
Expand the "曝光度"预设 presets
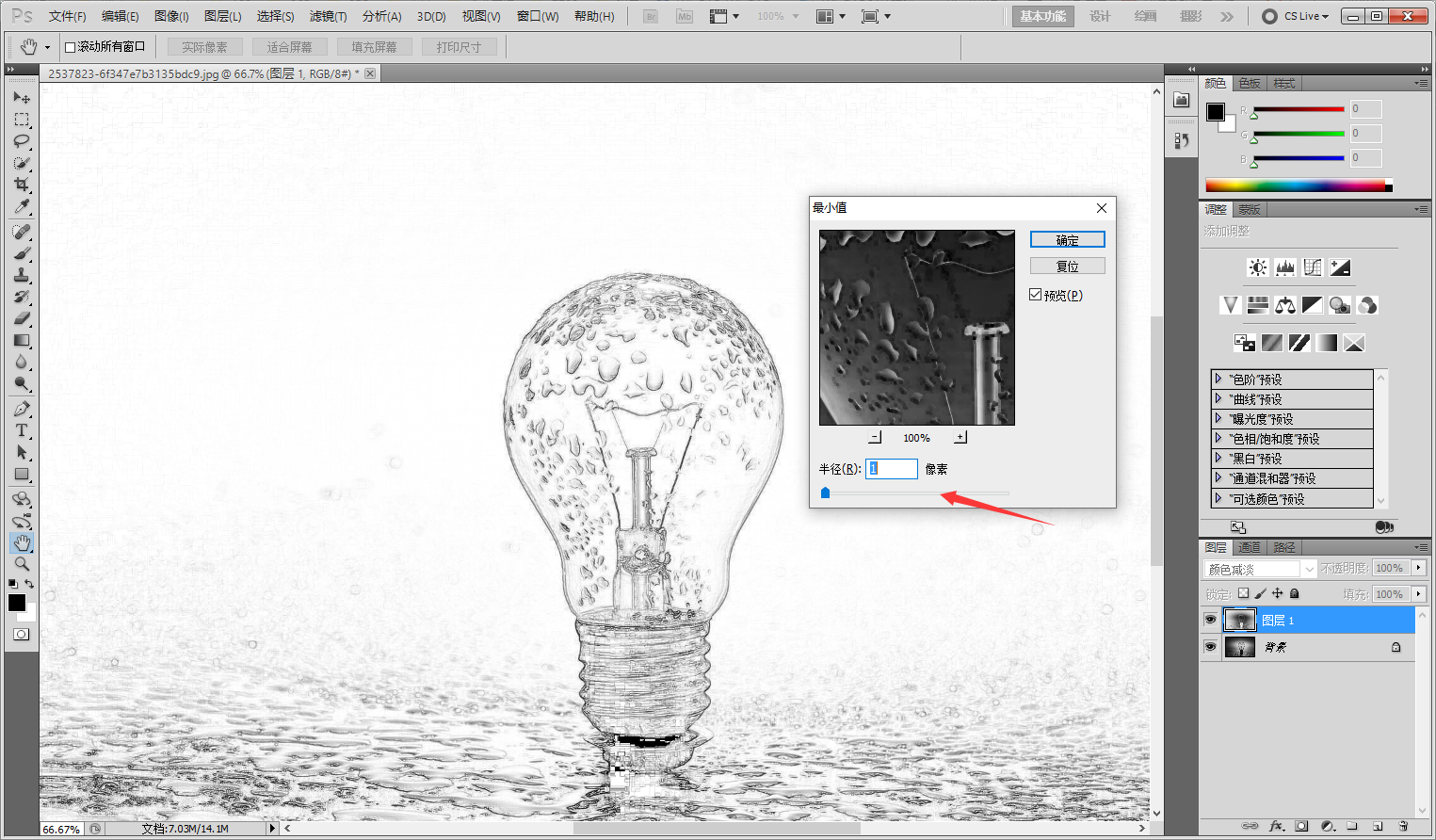pyautogui.click(x=1218, y=418)
